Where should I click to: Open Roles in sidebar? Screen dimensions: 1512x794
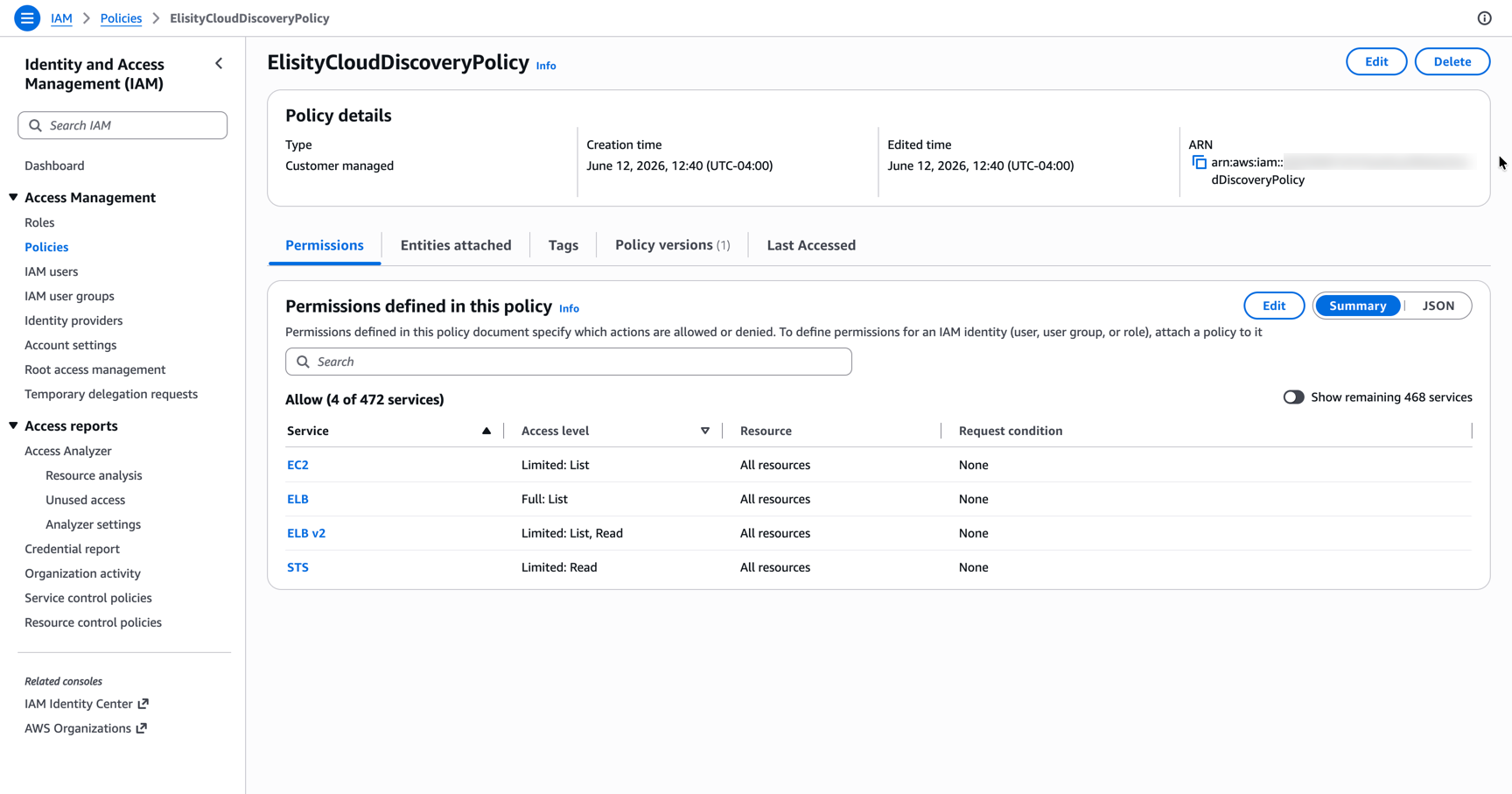point(39,222)
